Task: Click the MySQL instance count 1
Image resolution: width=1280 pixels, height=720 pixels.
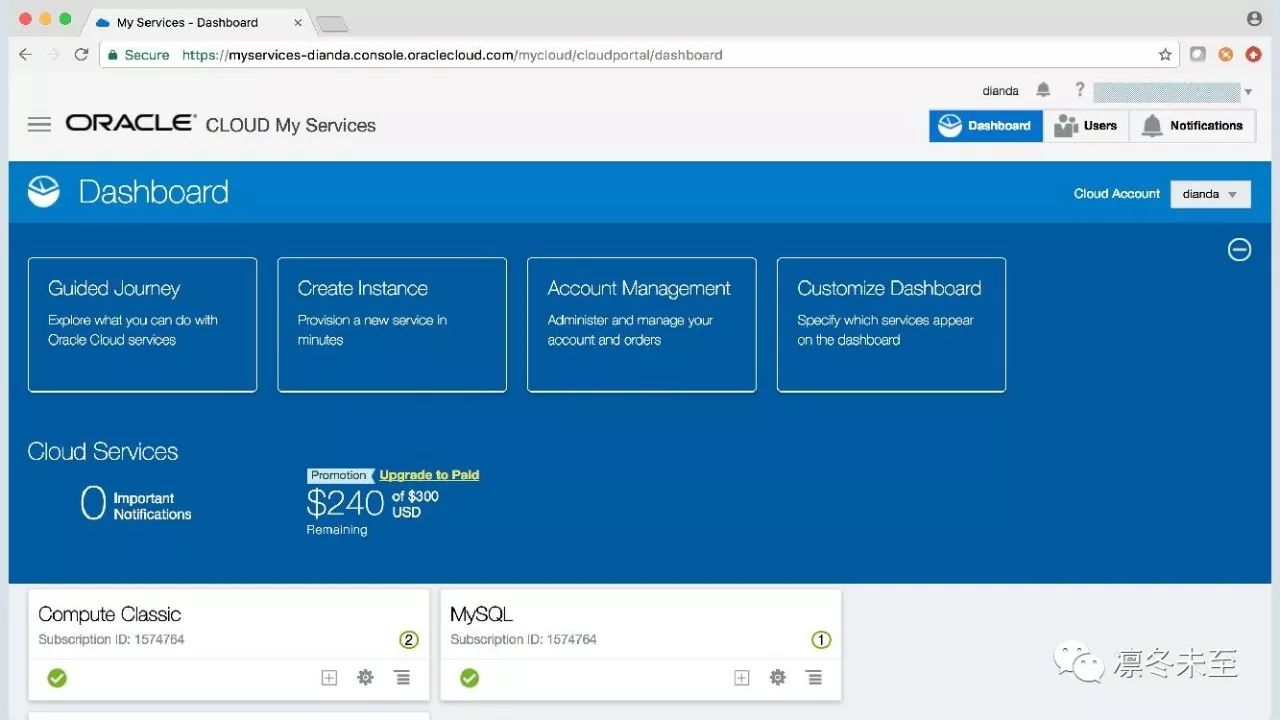Action: (821, 640)
